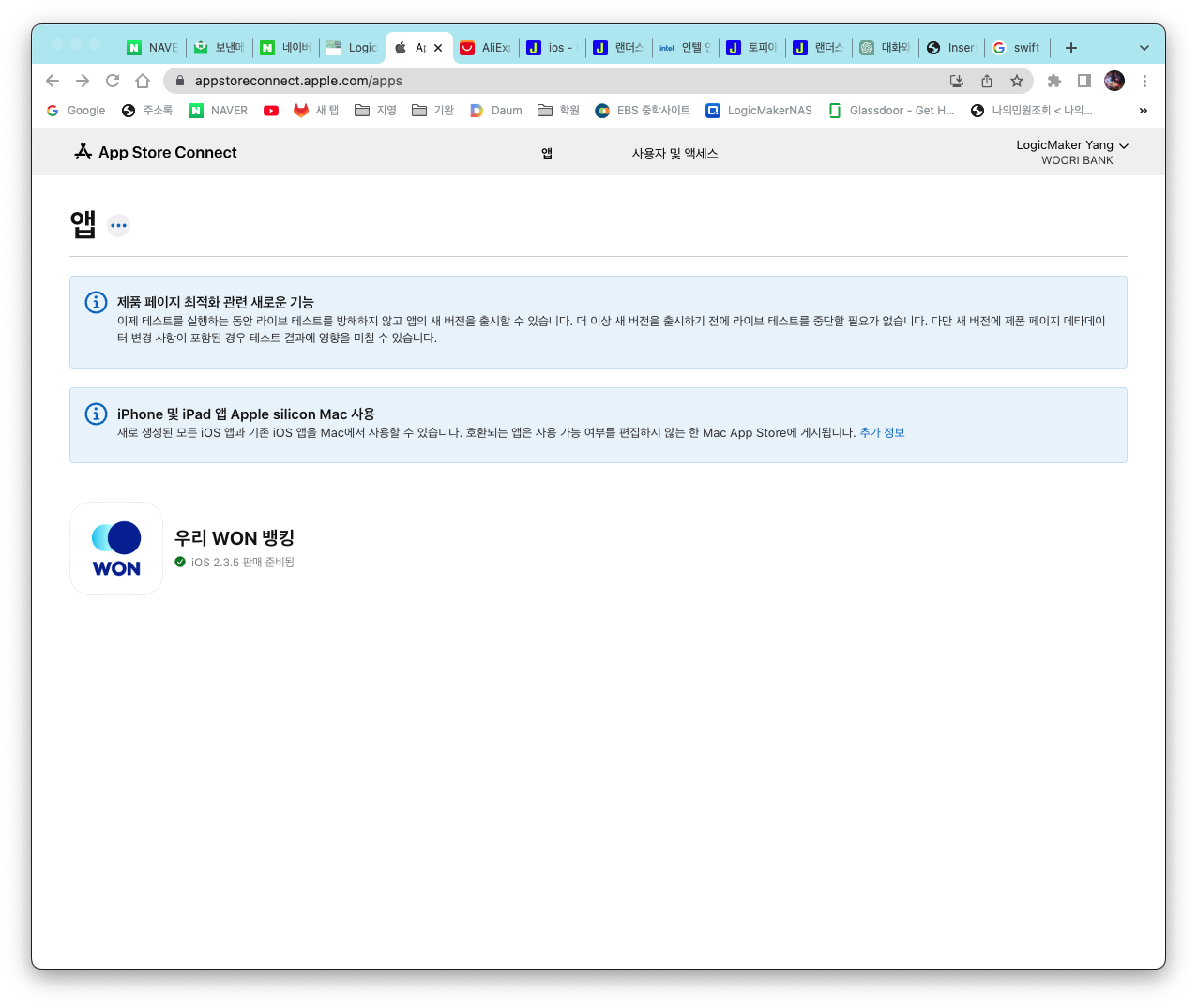
Task: Expand the hidden bookmarks overflow chevron
Action: coord(1143,111)
